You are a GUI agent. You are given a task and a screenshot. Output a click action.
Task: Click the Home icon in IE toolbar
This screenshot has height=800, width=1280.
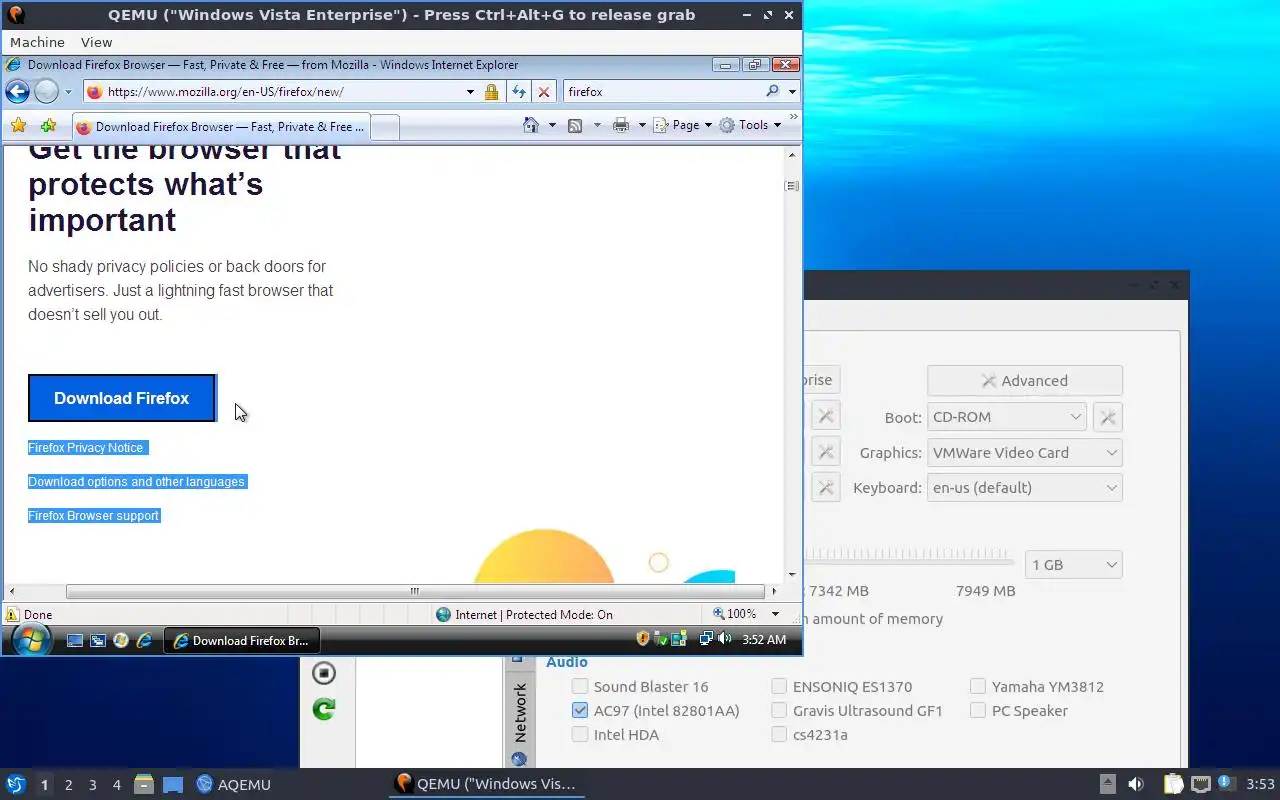click(531, 125)
